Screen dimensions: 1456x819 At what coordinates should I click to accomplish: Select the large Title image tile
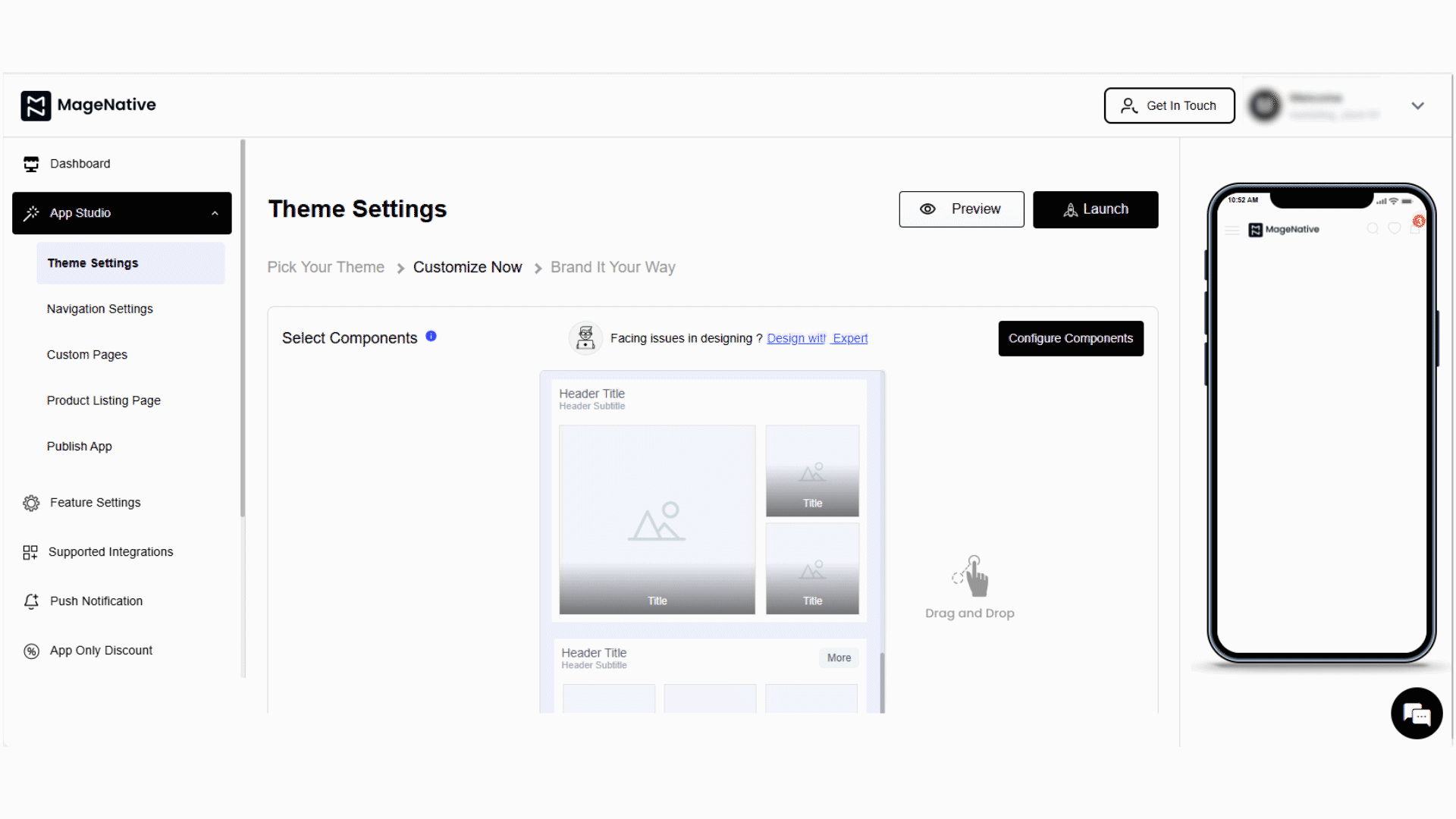click(657, 519)
